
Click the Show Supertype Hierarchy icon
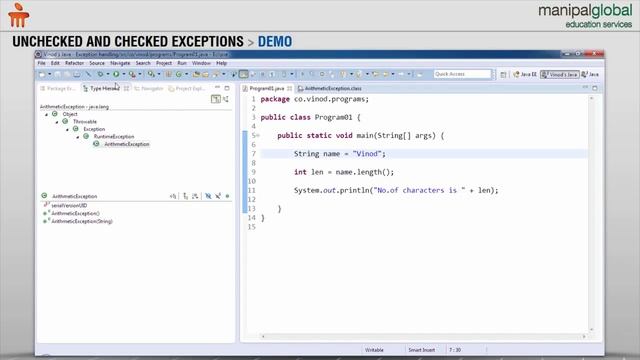pyautogui.click(x=226, y=99)
